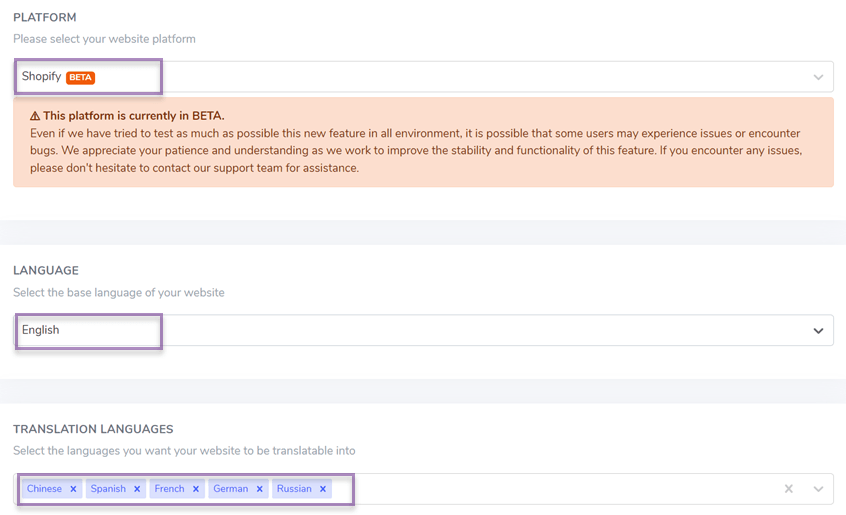Open the base language dropdown showing English
The height and width of the screenshot is (515, 846).
click(x=423, y=330)
